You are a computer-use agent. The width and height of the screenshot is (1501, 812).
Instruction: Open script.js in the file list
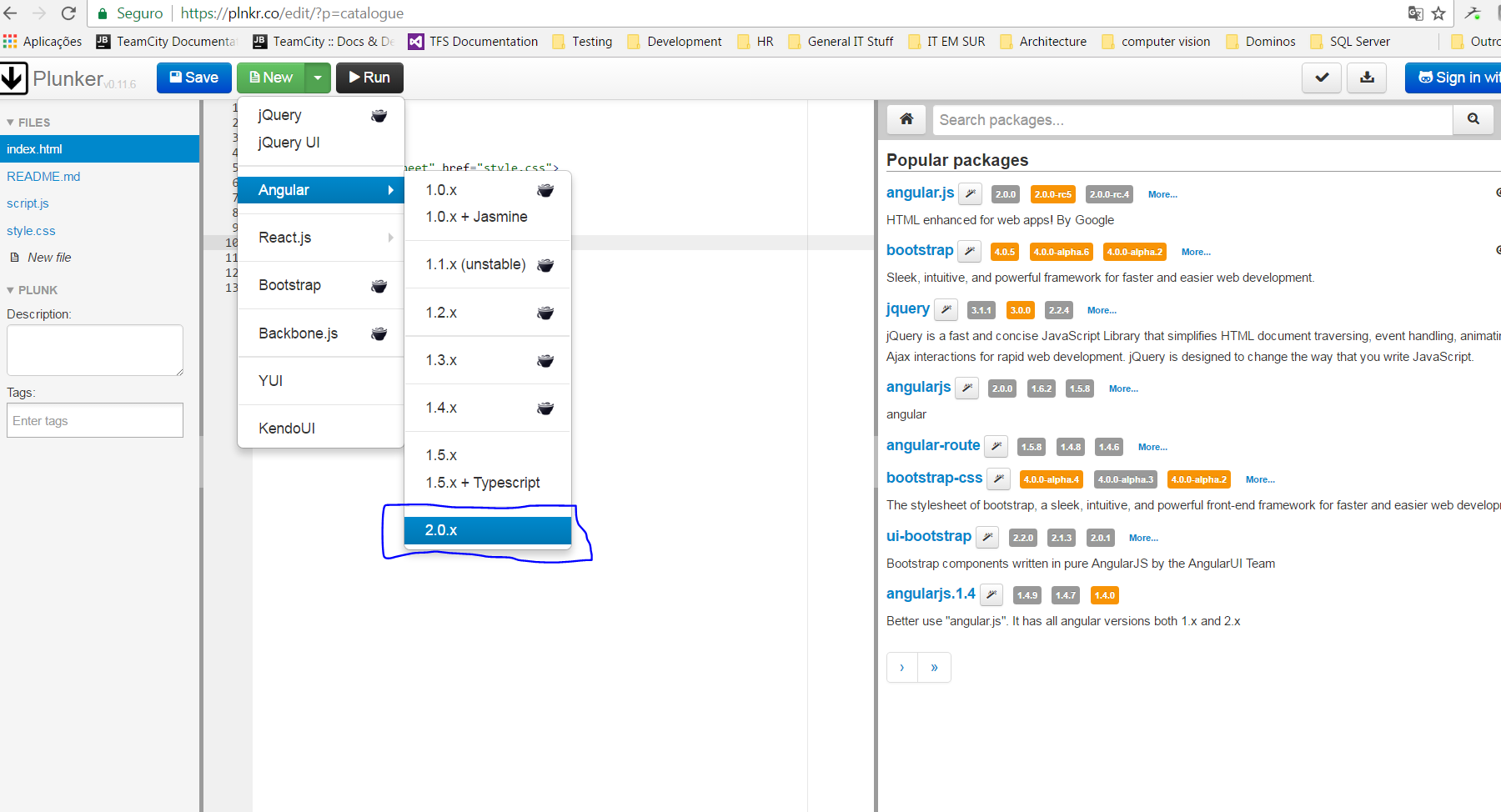(x=28, y=203)
